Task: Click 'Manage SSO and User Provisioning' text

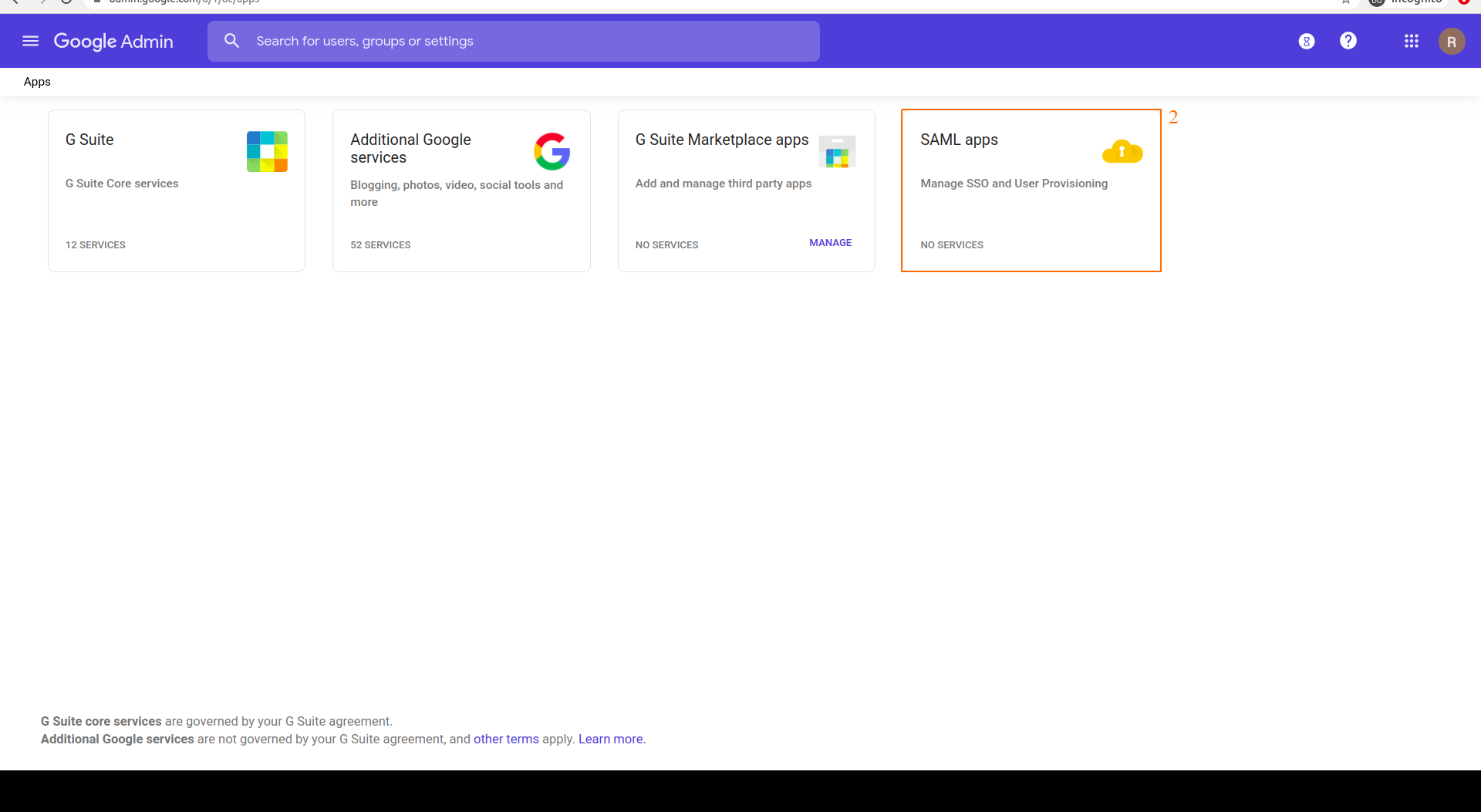Action: click(x=1014, y=184)
